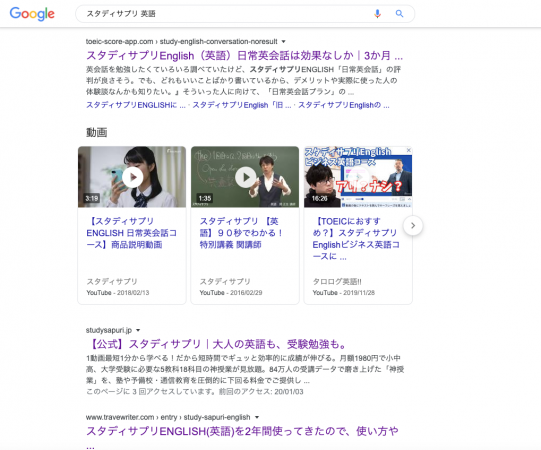The width and height of the screenshot is (541, 450).
Task: Click sitelink スタディサプリENGLISHに ...
Action: 136,105
